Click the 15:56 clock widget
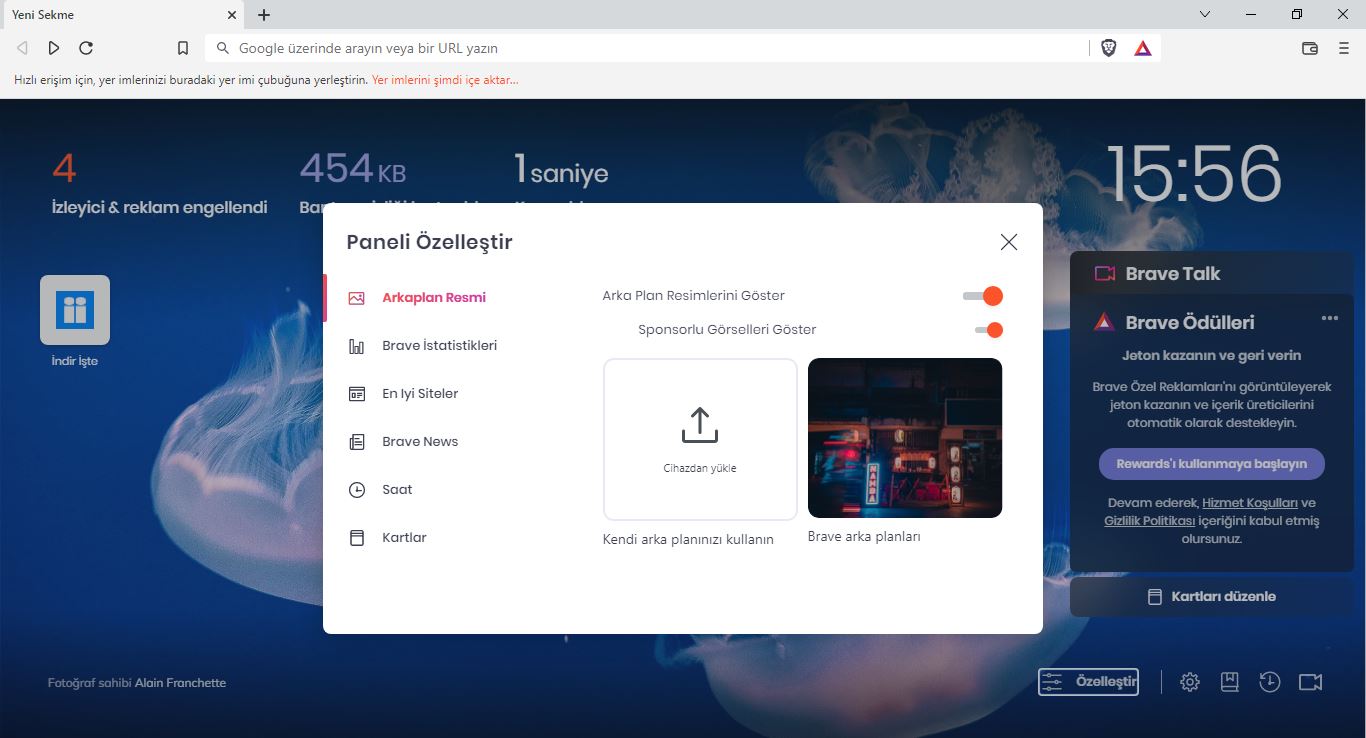This screenshot has height=738, width=1366. [x=1194, y=174]
